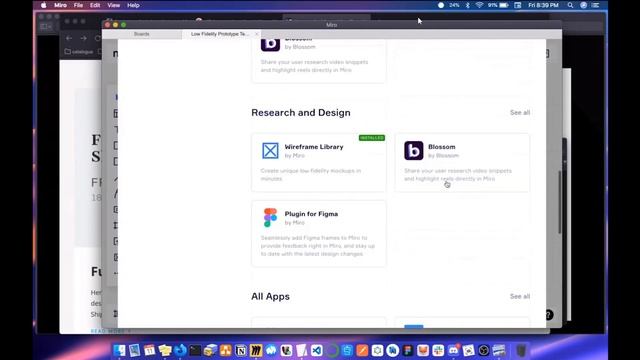The height and width of the screenshot is (360, 640).
Task: Click the Wireframe Library card description text
Action: point(311,175)
